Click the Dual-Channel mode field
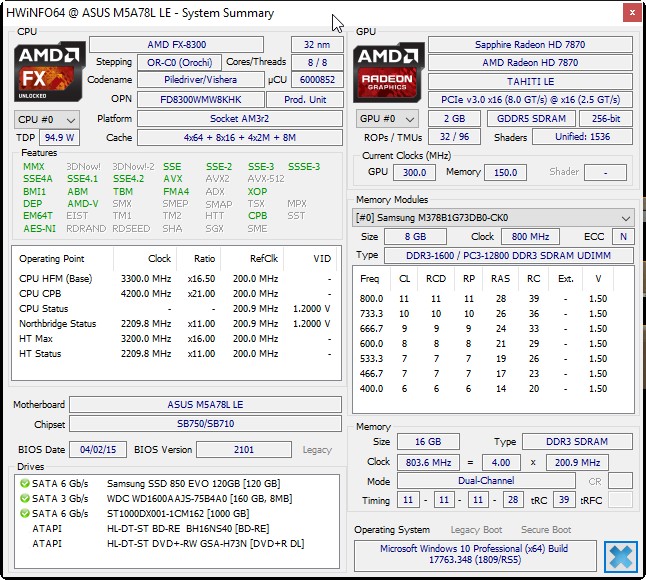 (x=486, y=481)
